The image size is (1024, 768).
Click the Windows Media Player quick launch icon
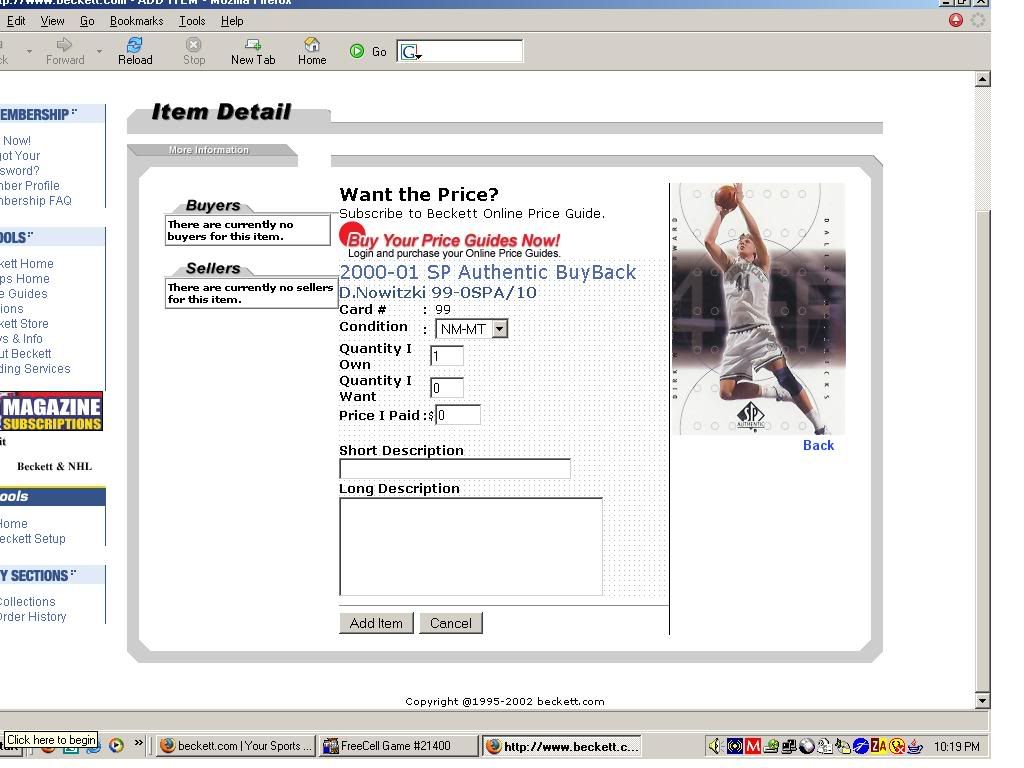click(x=116, y=745)
